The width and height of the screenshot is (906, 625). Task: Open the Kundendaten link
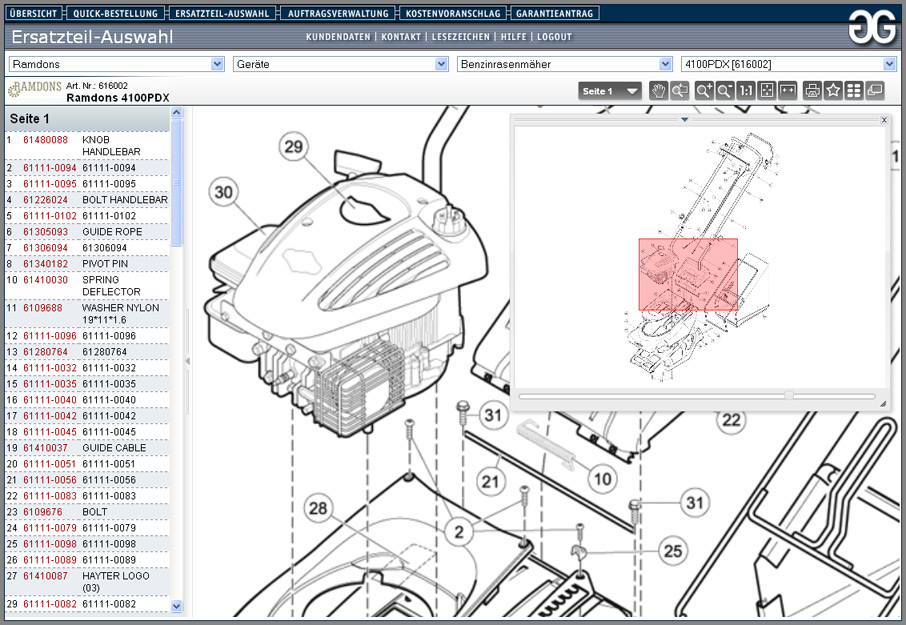338,36
